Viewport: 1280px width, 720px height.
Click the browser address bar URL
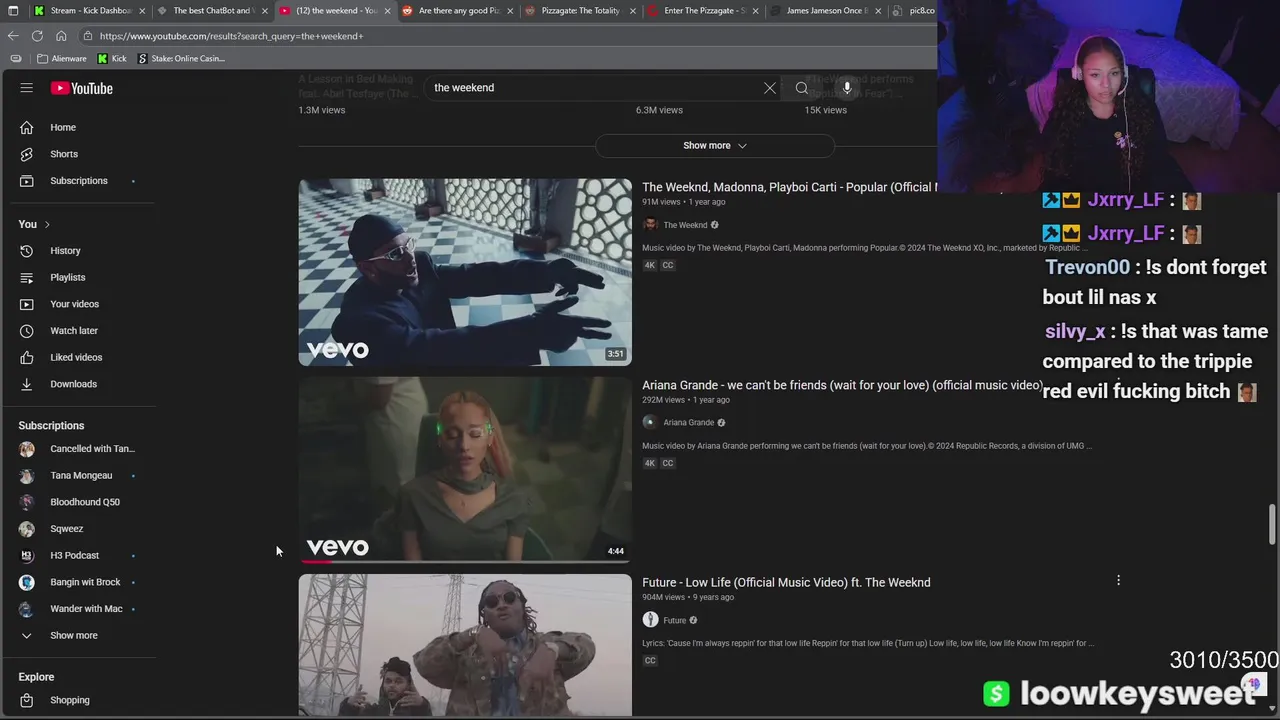(232, 36)
